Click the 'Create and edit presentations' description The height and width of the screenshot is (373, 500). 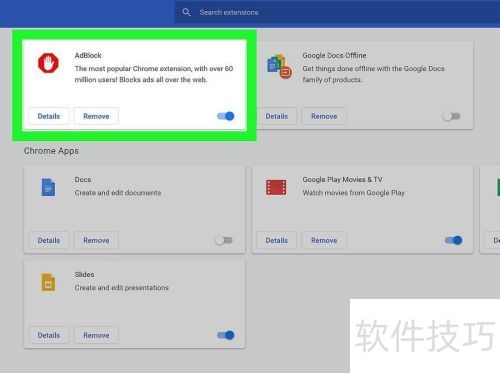tap(122, 287)
